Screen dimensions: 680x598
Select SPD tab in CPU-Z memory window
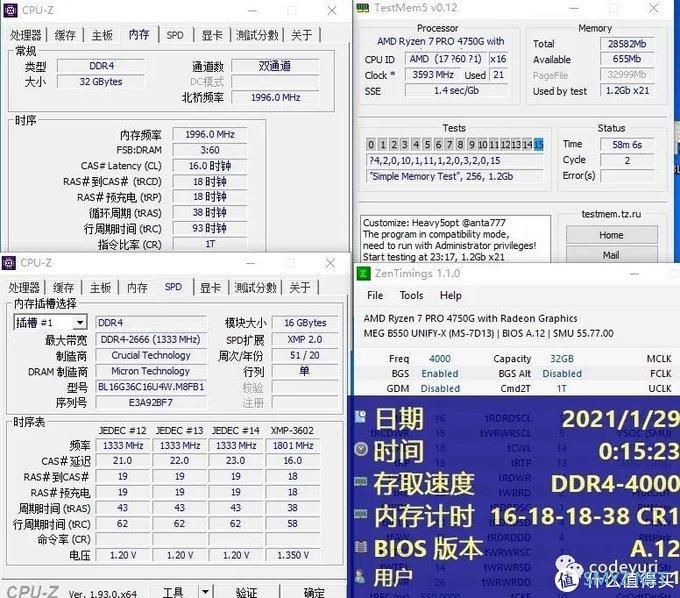pos(175,35)
